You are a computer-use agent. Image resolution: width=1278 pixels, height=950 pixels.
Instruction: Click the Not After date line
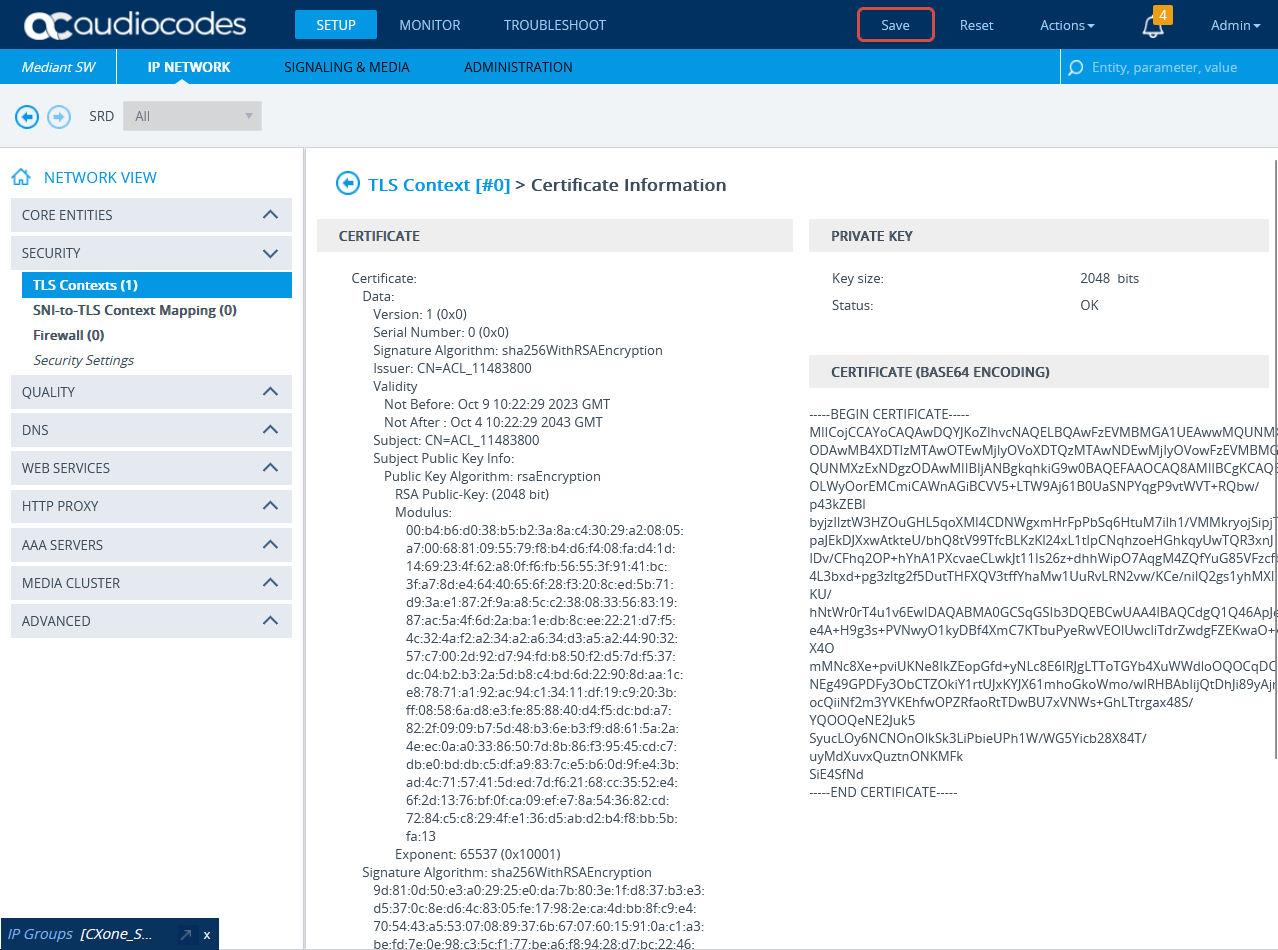[x=493, y=422]
